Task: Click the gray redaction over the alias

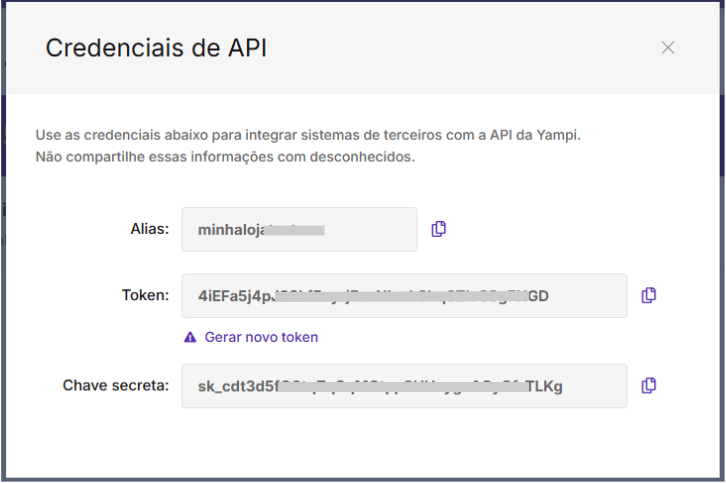Action: (294, 230)
